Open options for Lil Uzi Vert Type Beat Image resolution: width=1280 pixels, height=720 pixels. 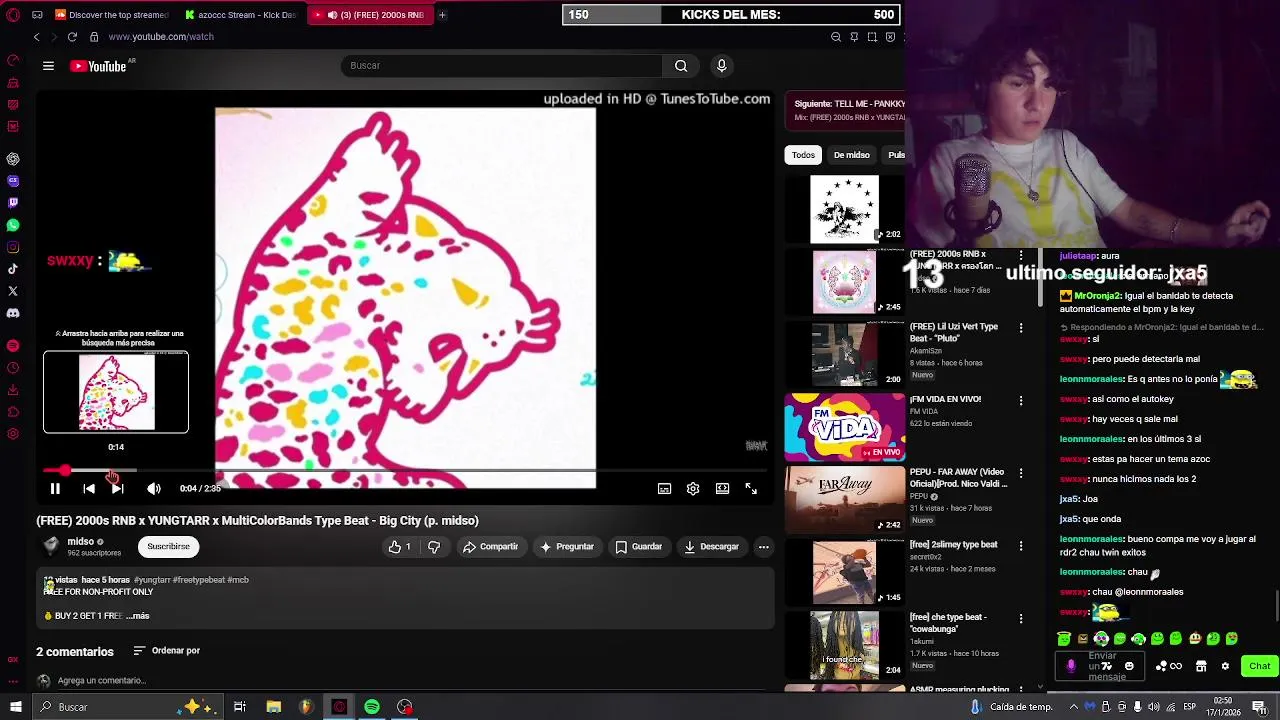1021,328
